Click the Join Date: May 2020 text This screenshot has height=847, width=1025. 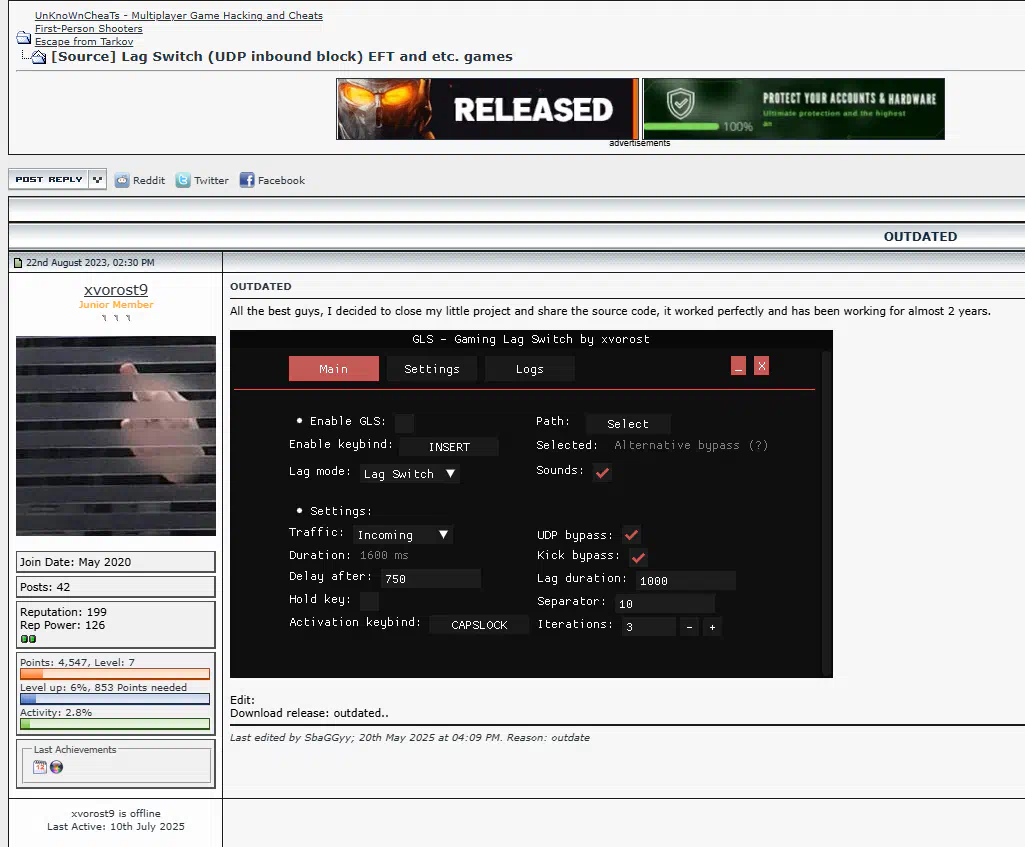click(75, 562)
